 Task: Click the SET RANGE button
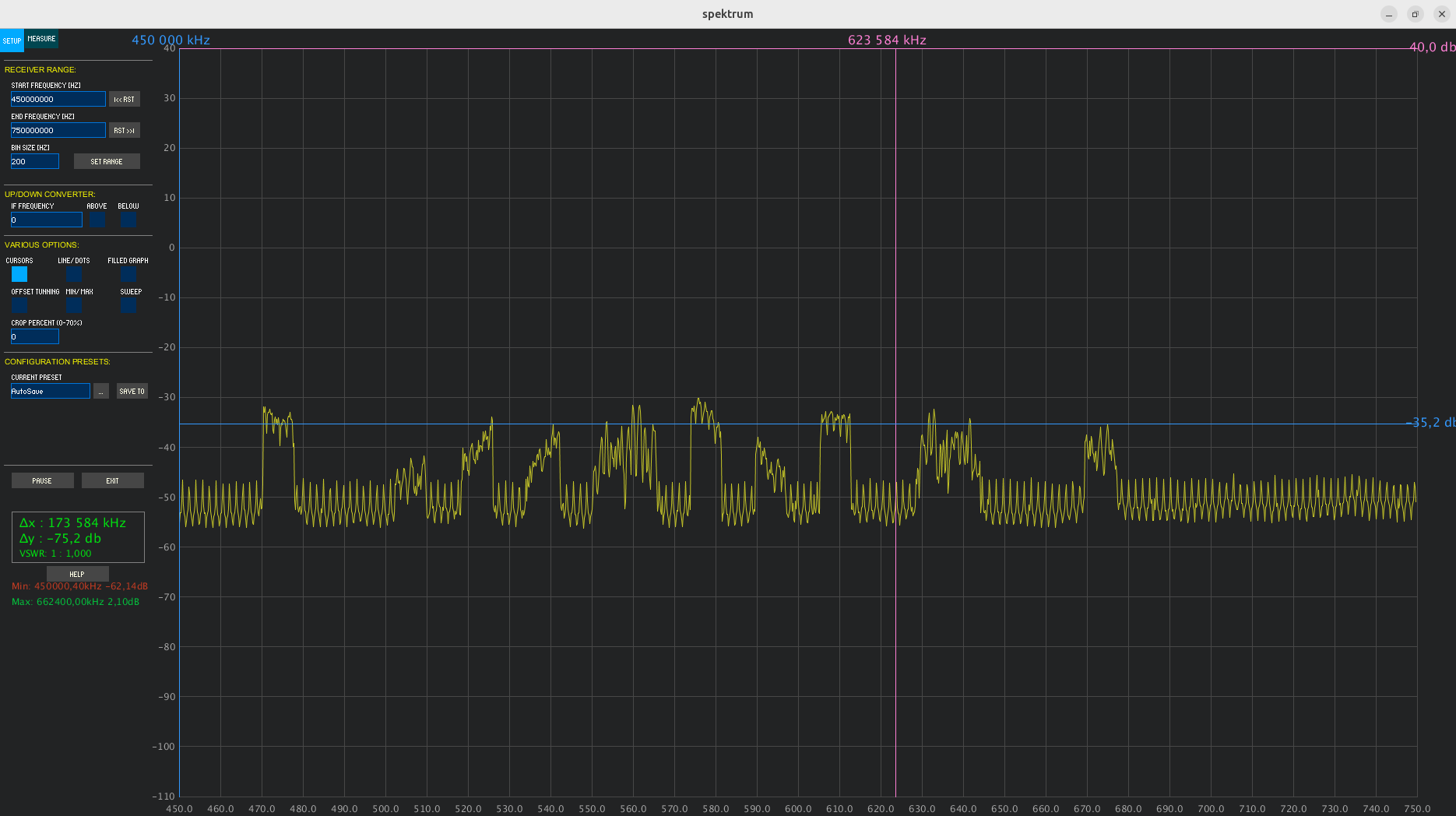tap(107, 161)
